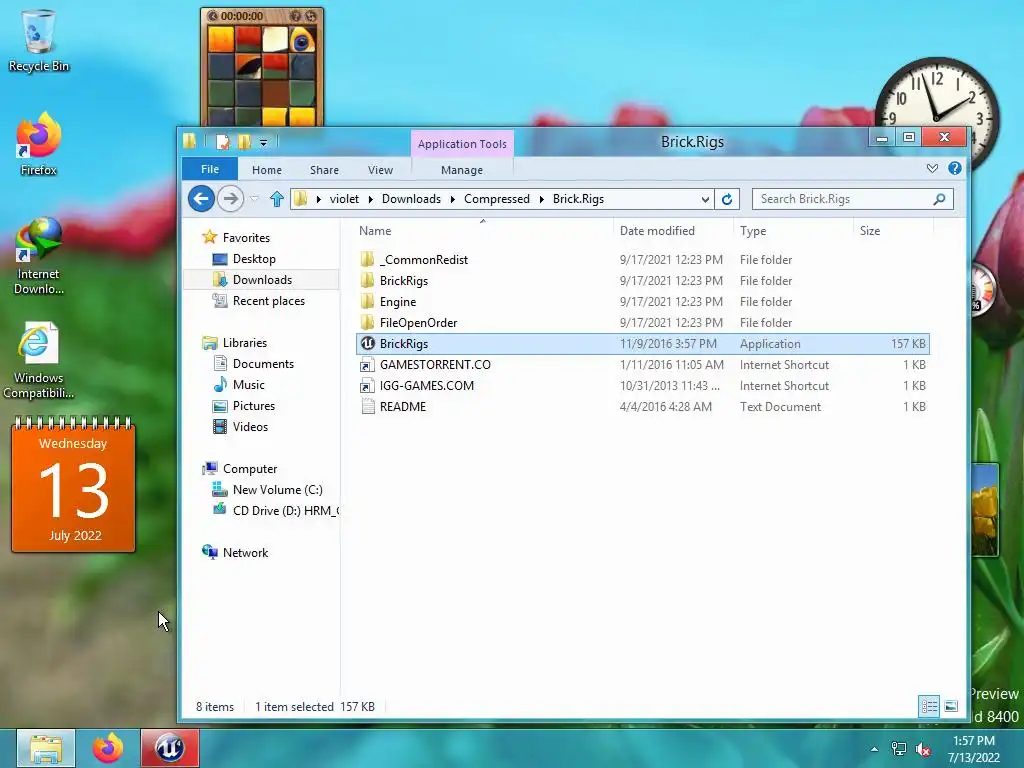Click the search magnifier icon
The height and width of the screenshot is (768, 1024).
tap(939, 199)
